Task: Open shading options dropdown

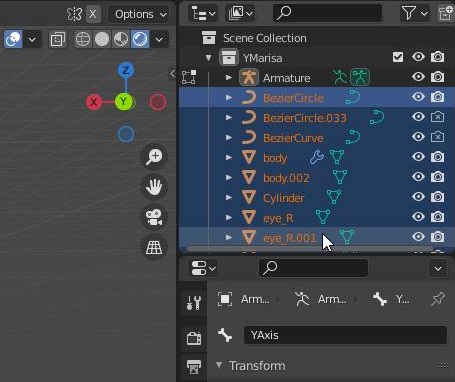Action: [159, 40]
